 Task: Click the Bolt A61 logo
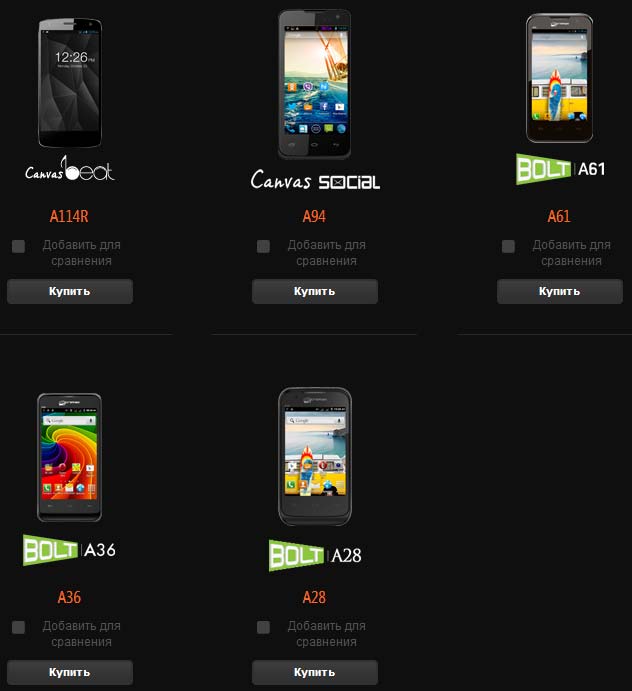coord(560,169)
